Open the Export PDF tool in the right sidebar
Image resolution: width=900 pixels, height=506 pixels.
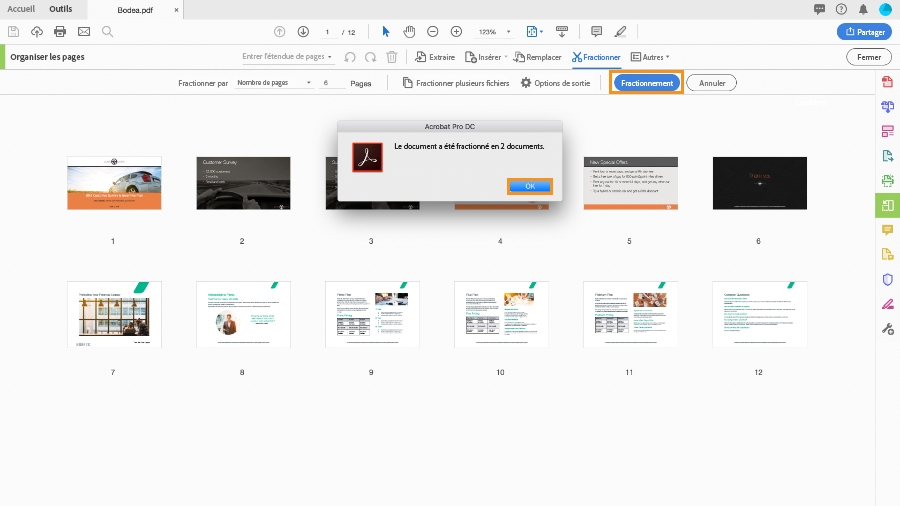887,155
